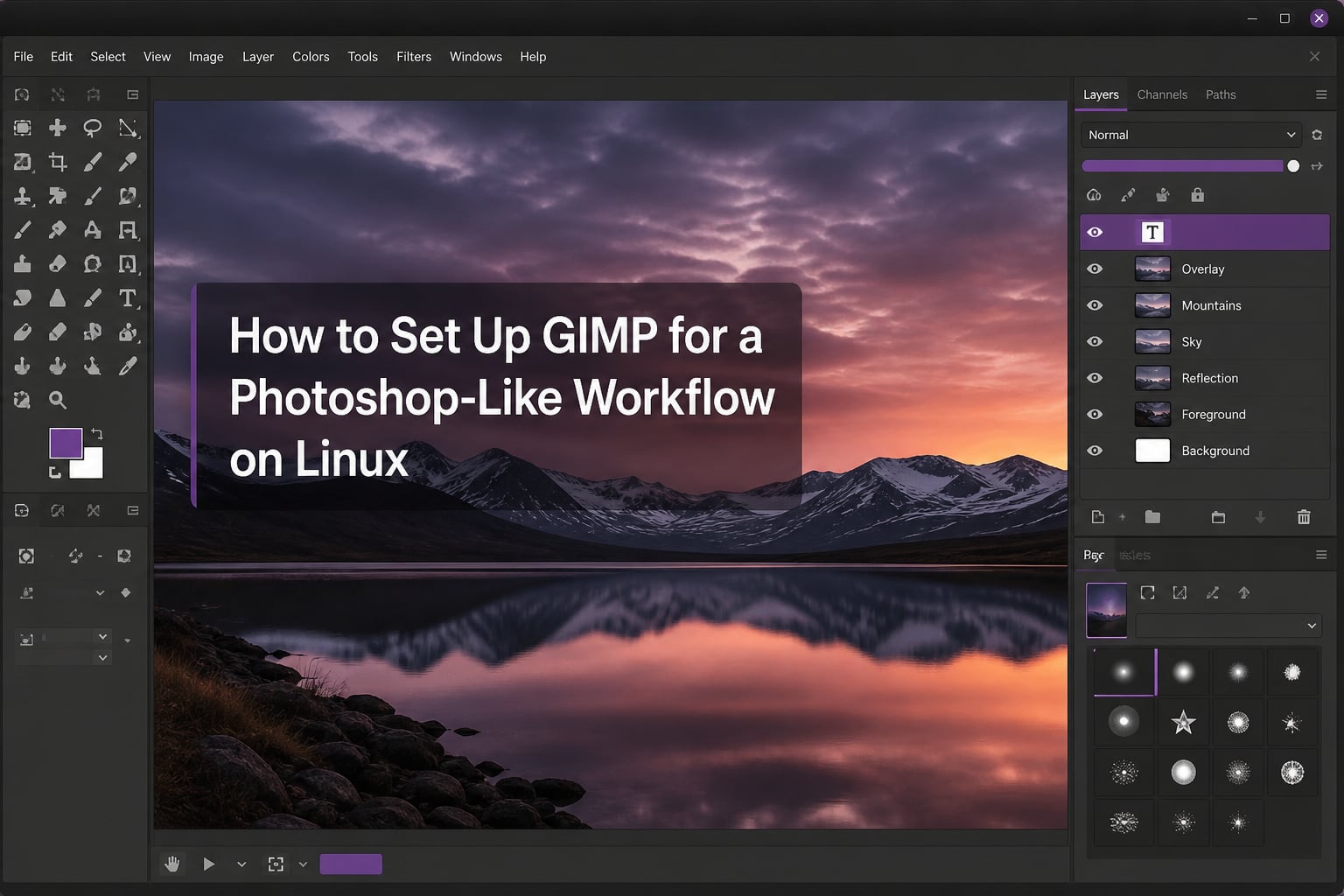This screenshot has height=896, width=1344.
Task: Click the upward arrow icon in brushes panel
Action: 1244,593
